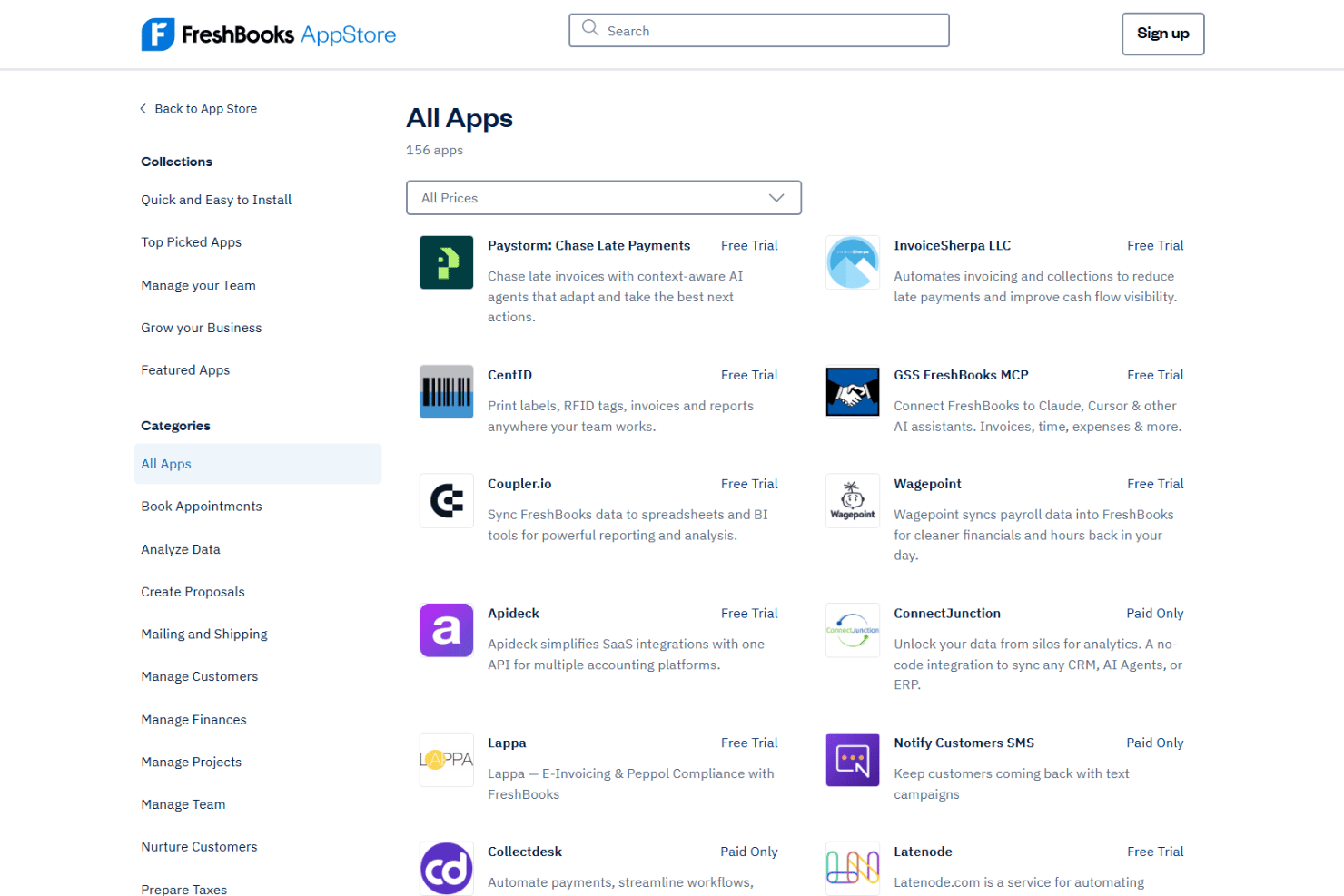Open the ConnectJunction app icon
Screen dimensions: 1344x896
pos(853,630)
